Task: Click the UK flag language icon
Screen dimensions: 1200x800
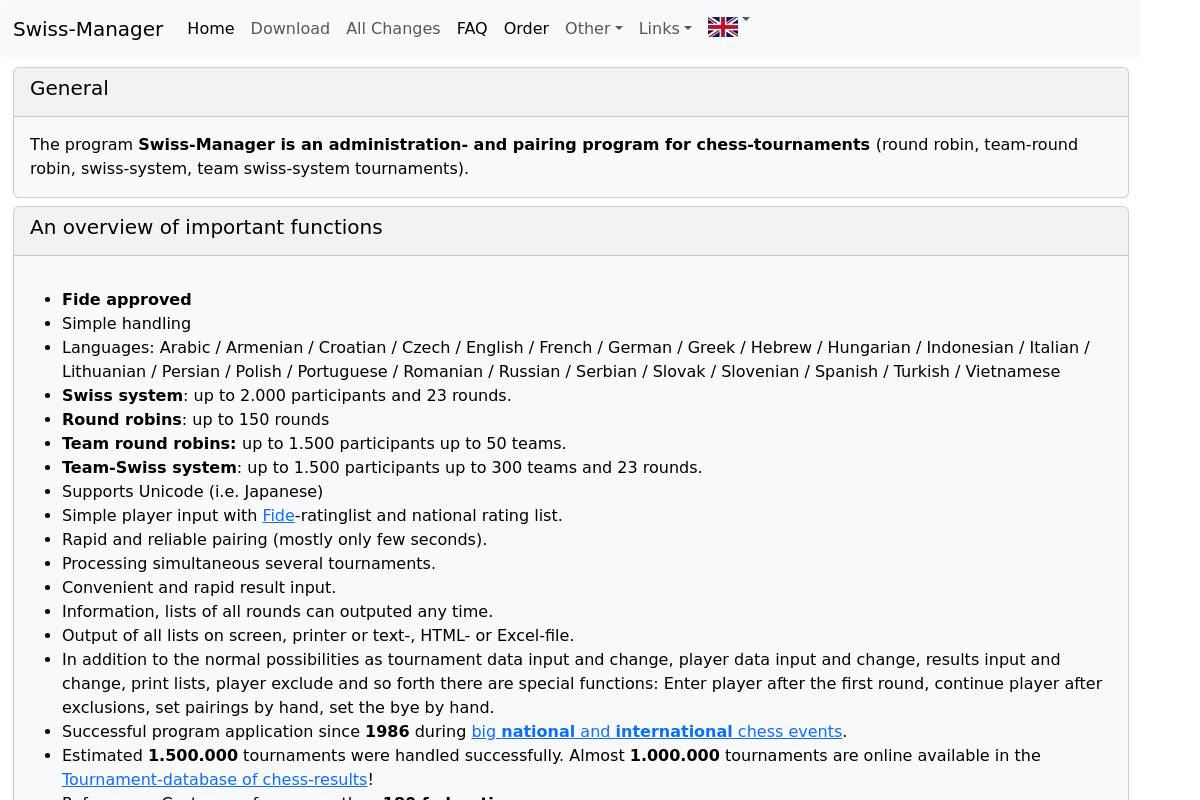Action: 723,28
